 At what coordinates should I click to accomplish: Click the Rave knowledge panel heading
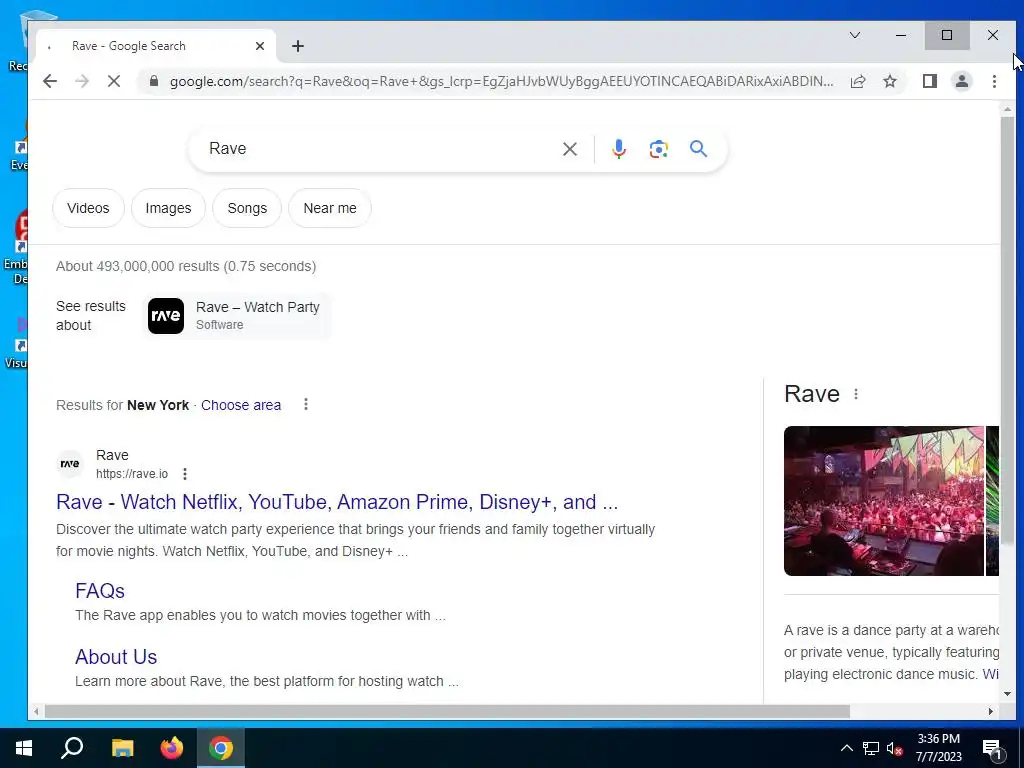click(812, 394)
